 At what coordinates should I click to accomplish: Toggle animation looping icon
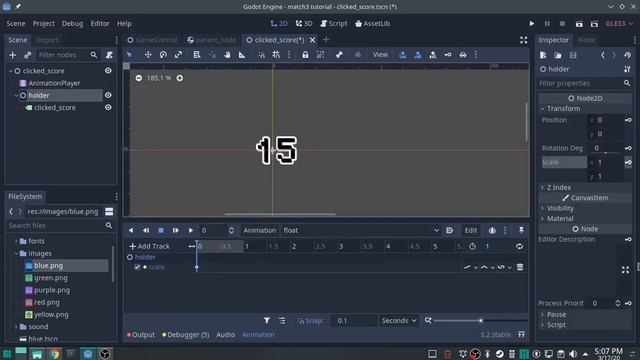tap(519, 246)
